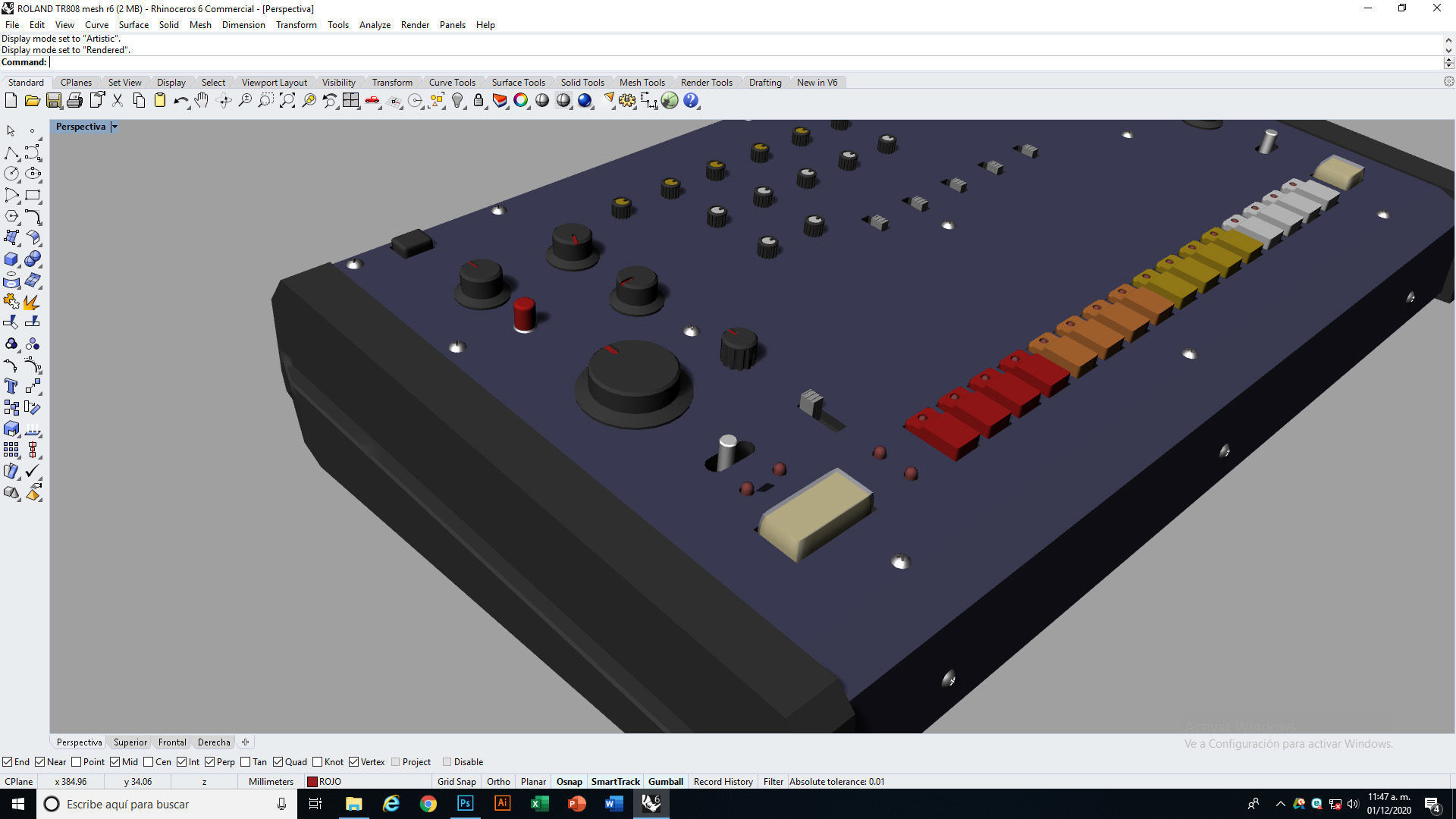This screenshot has width=1456, height=819.
Task: Create a new file with New icon
Action: point(11,100)
